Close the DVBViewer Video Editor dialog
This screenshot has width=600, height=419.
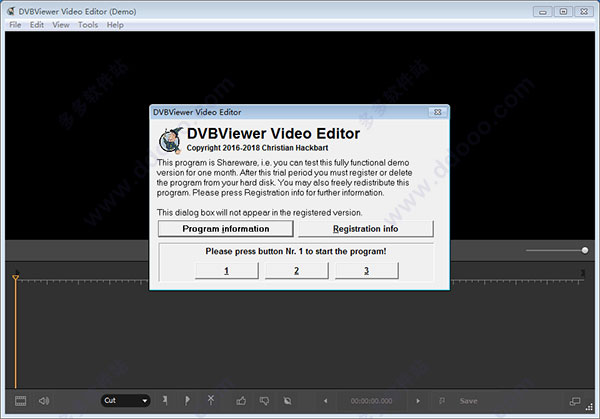click(x=437, y=112)
